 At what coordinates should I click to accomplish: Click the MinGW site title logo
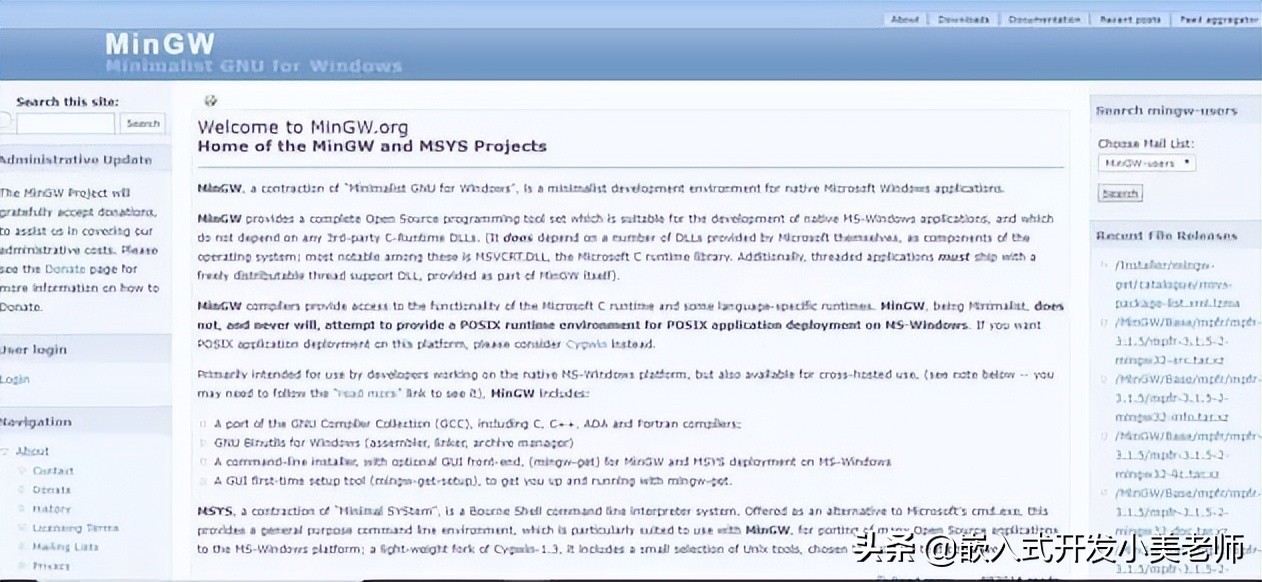(160, 44)
